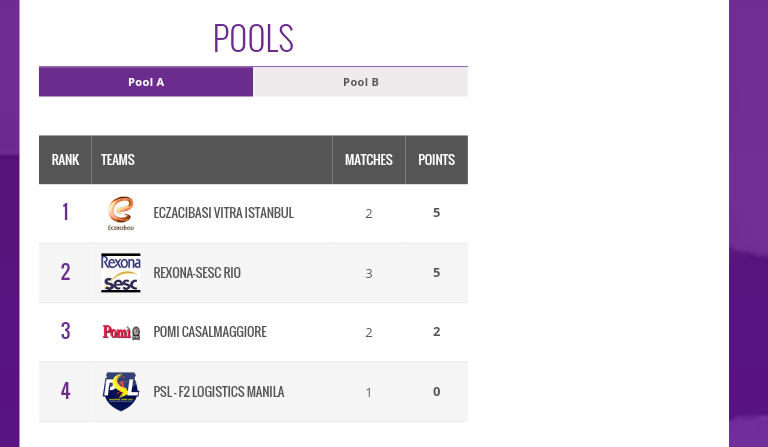Click the PSL shield logo

click(x=121, y=391)
